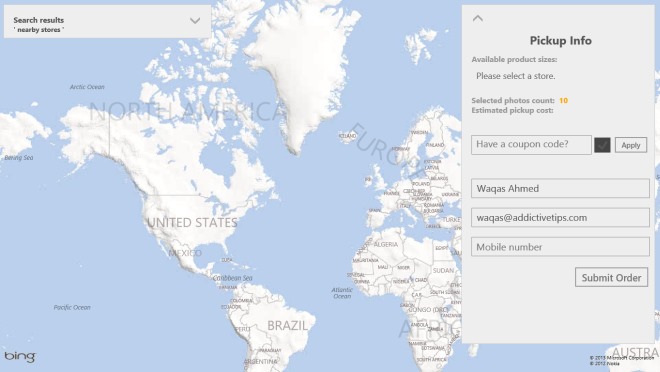This screenshot has height=372, width=660.
Task: Click the coupon code input field
Action: 531,145
